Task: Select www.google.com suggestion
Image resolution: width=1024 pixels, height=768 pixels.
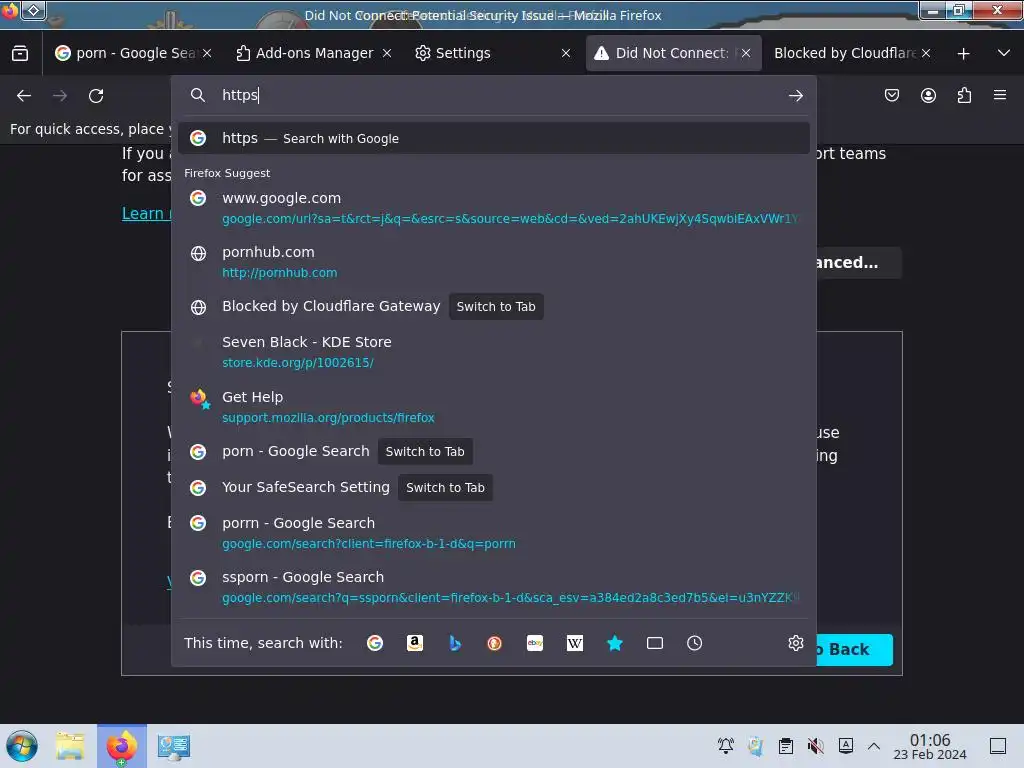Action: (494, 208)
